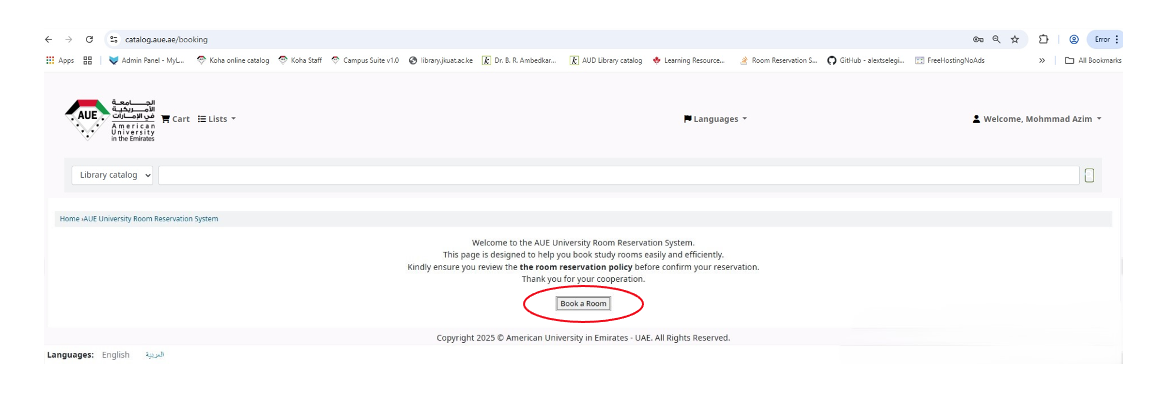The width and height of the screenshot is (1170, 414).
Task: Open the Cart in the header
Action: click(x=175, y=119)
